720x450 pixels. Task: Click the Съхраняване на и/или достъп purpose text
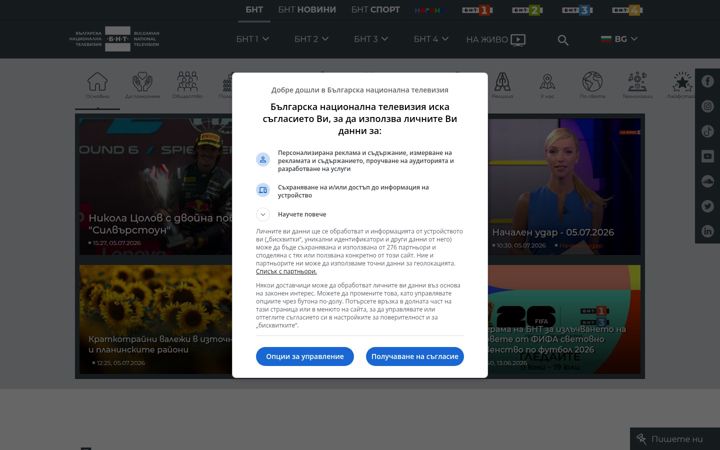[353, 191]
